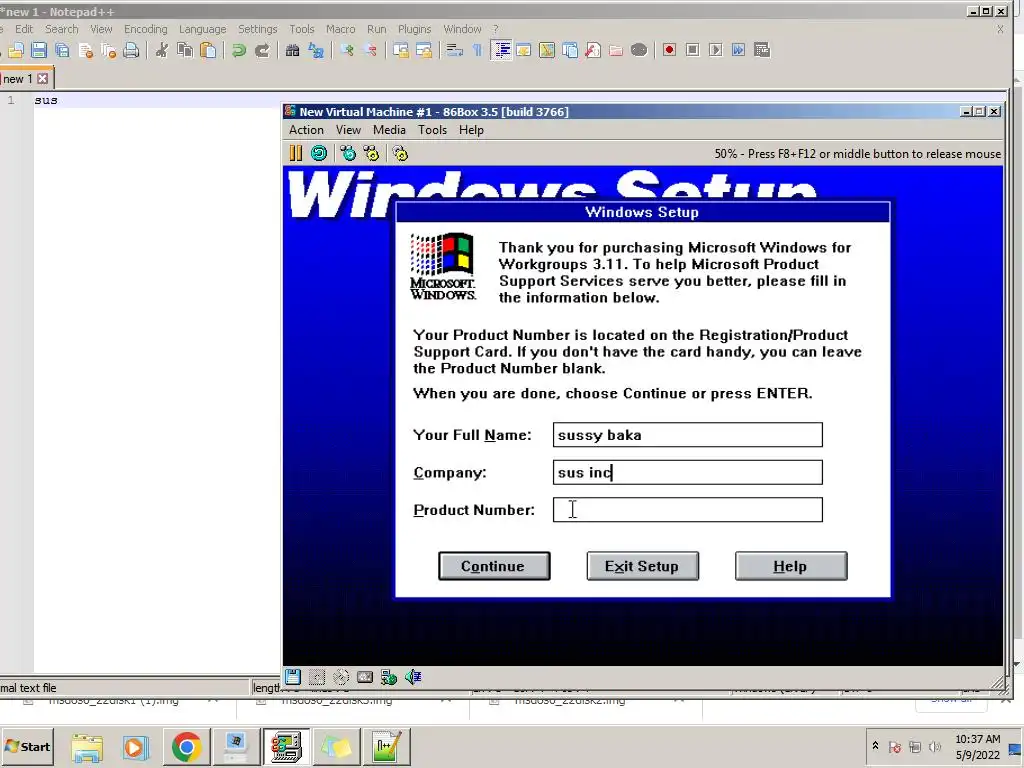Click the Print icon in Notepad++ toolbar
Screen dimensions: 1024x768
[131, 50]
